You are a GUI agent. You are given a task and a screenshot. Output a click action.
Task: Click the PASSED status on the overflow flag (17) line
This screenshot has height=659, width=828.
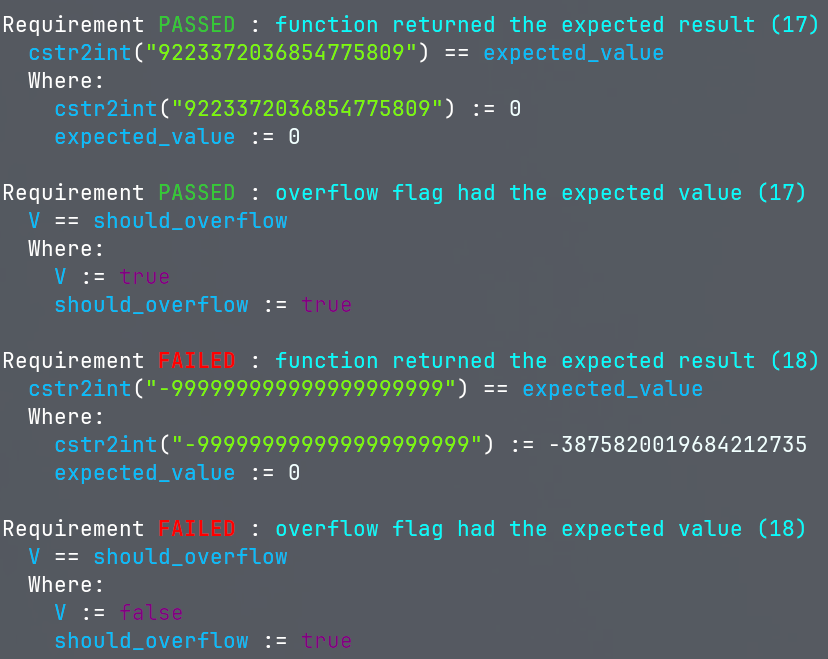[x=196, y=192]
